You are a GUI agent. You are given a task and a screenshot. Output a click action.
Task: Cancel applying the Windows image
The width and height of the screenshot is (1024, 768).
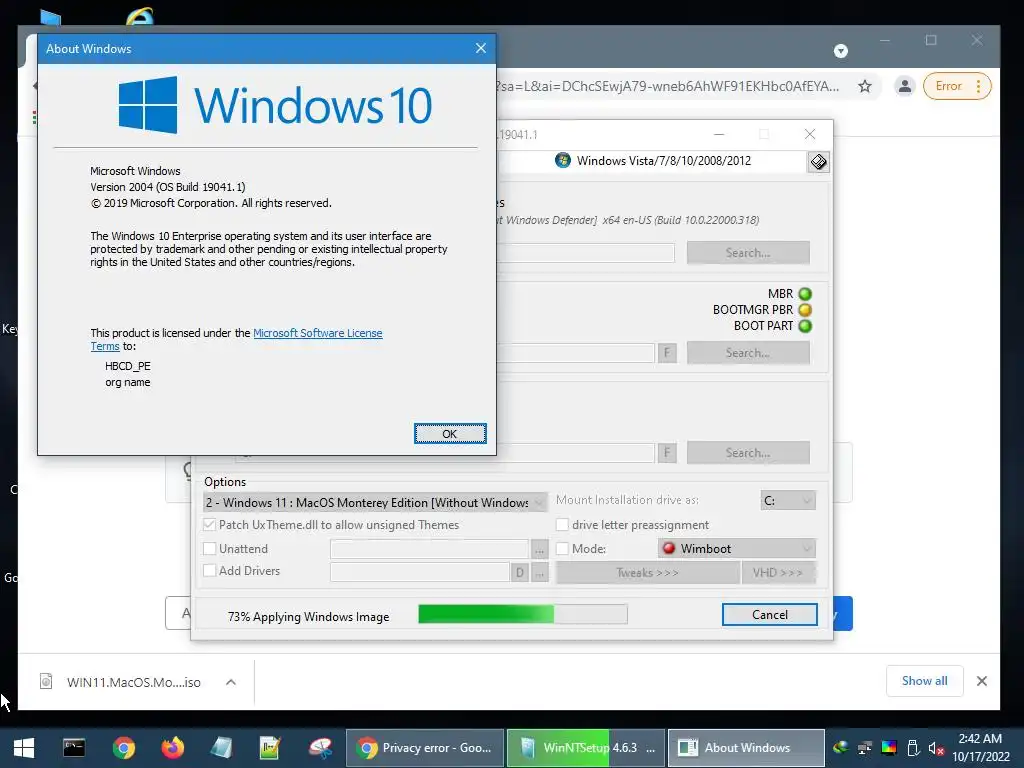pyautogui.click(x=769, y=615)
